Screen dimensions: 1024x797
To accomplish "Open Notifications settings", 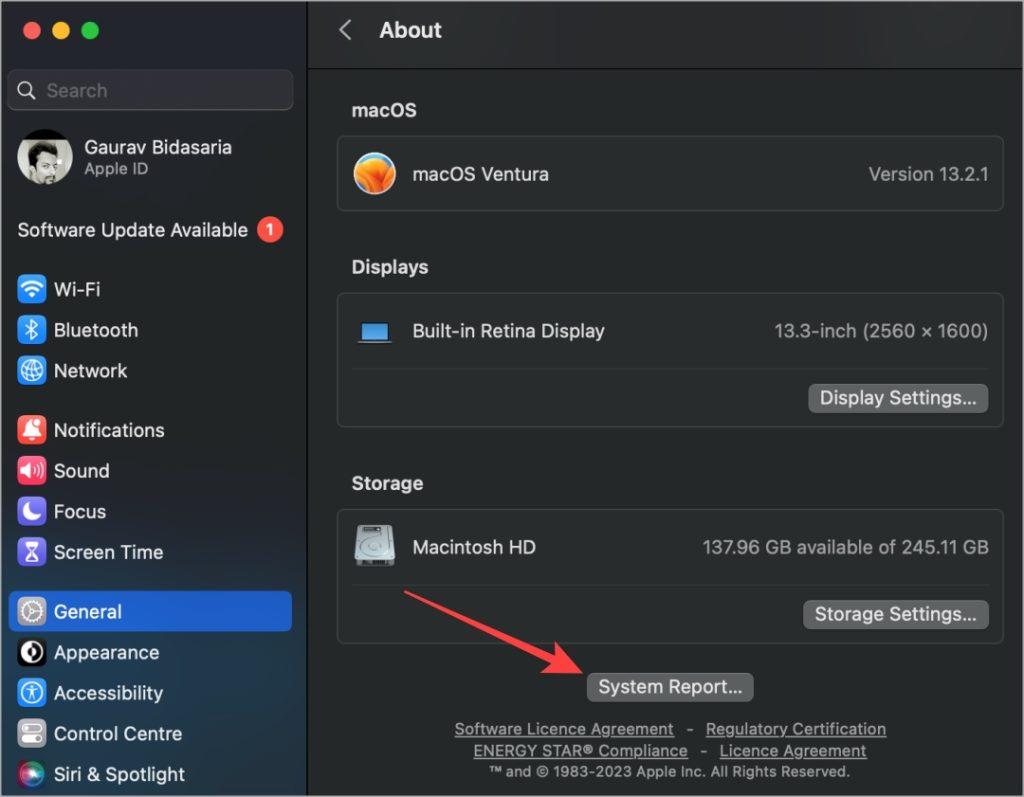I will (150, 430).
